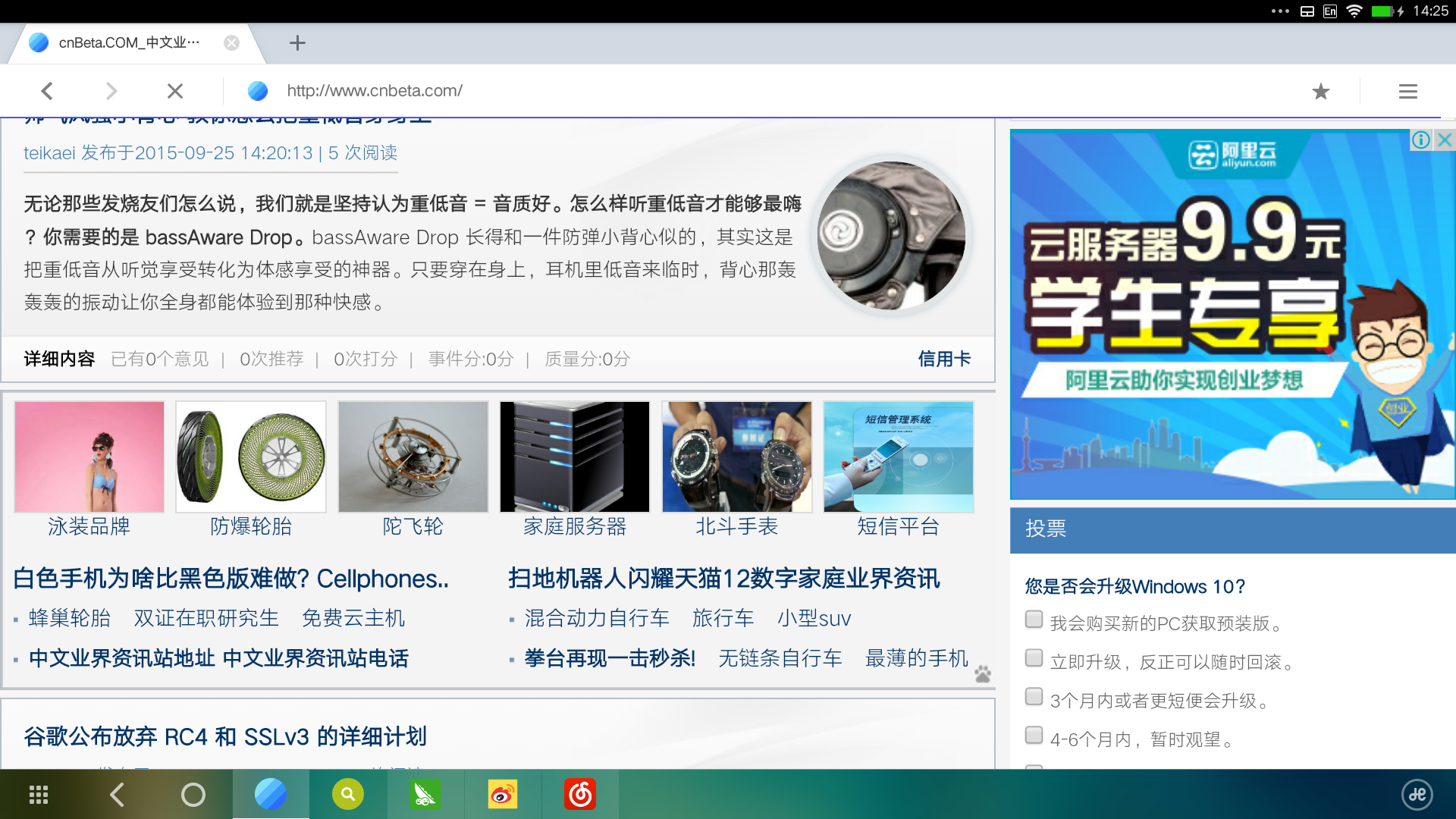Viewport: 1456px width, 819px height.
Task: Check '3个月内或者更短便会升级' option
Action: [1034, 697]
